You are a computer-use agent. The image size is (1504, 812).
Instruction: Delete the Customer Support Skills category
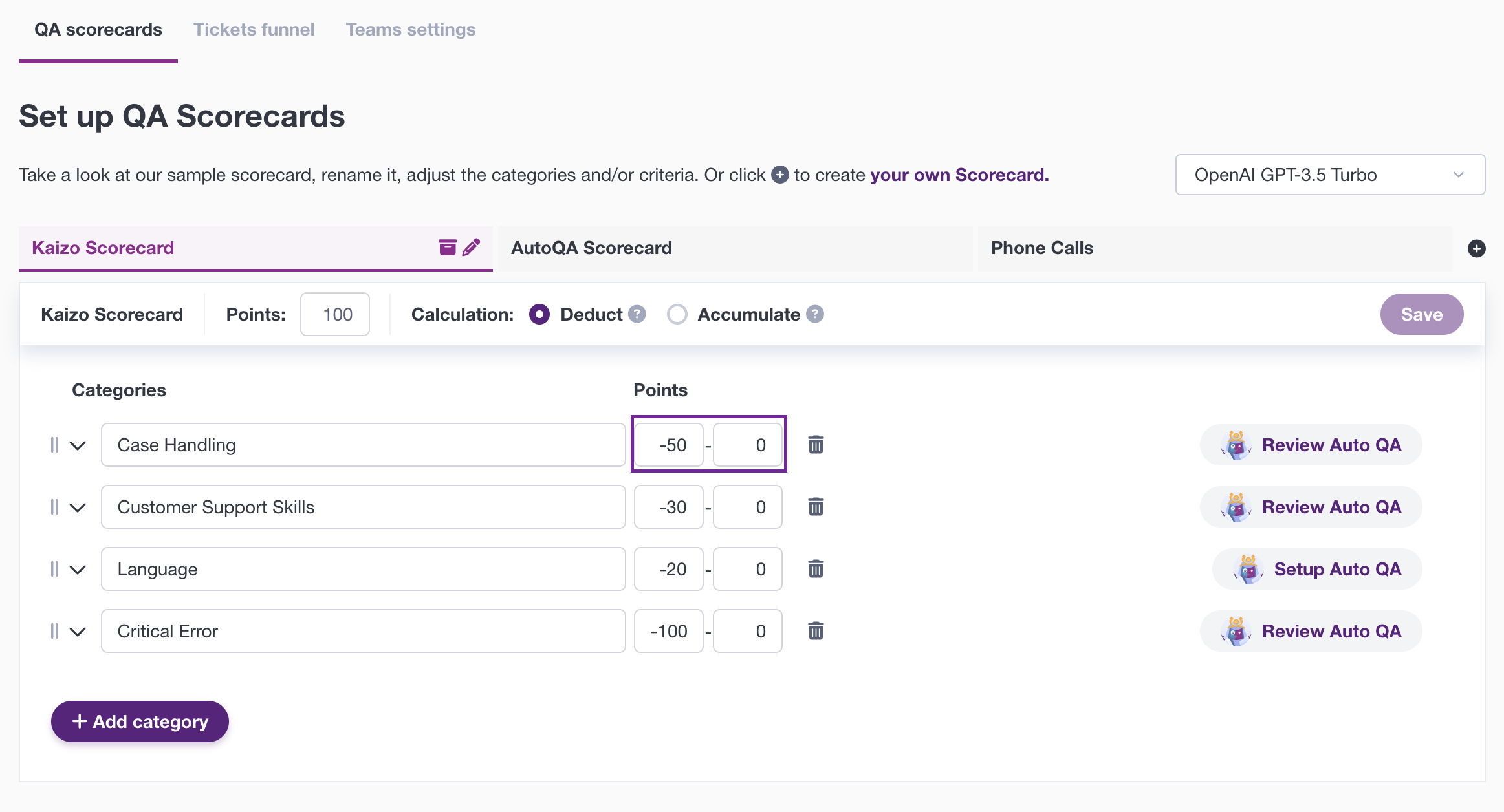[x=816, y=507]
